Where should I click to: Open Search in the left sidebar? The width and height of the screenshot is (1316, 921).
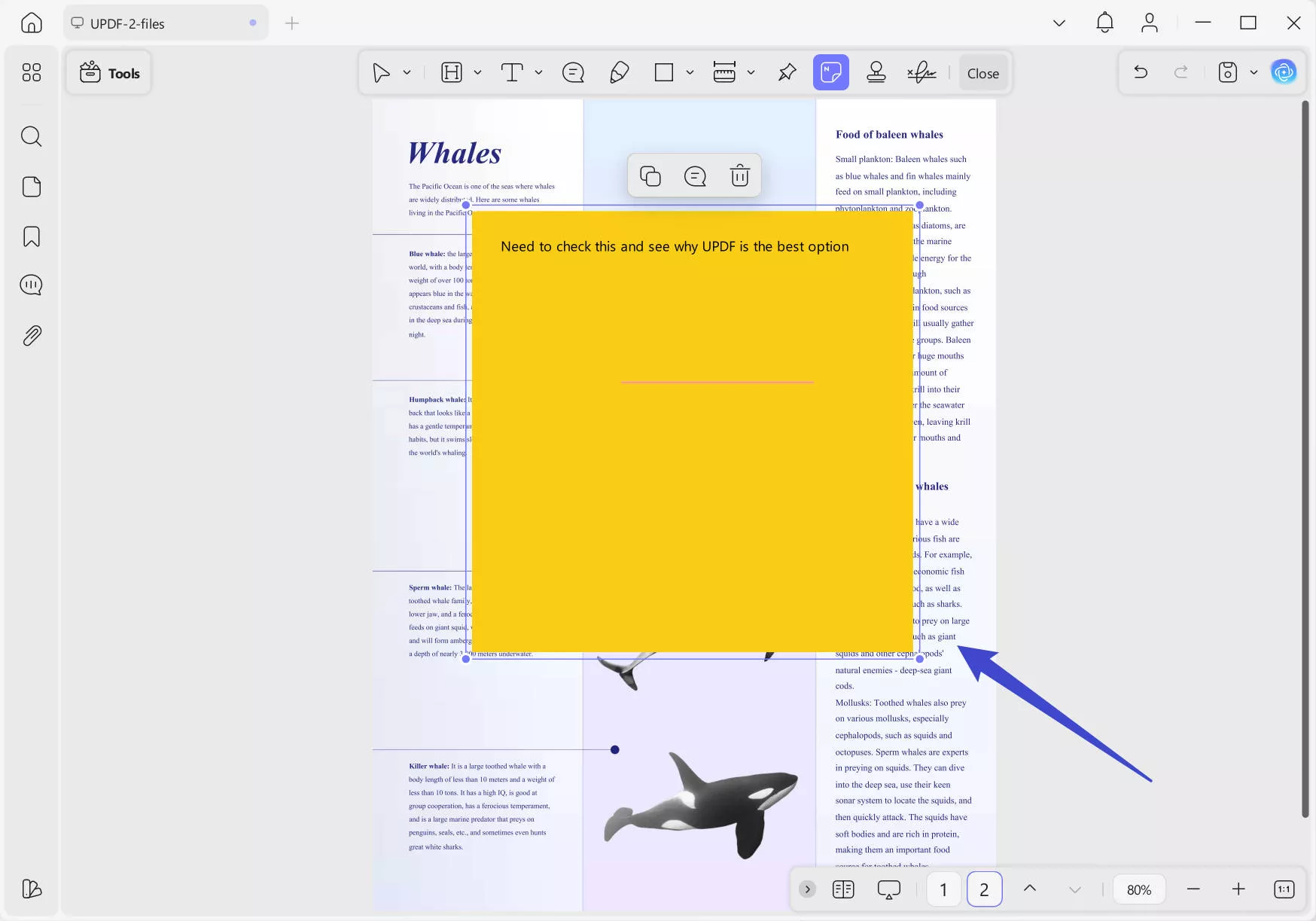(x=31, y=136)
